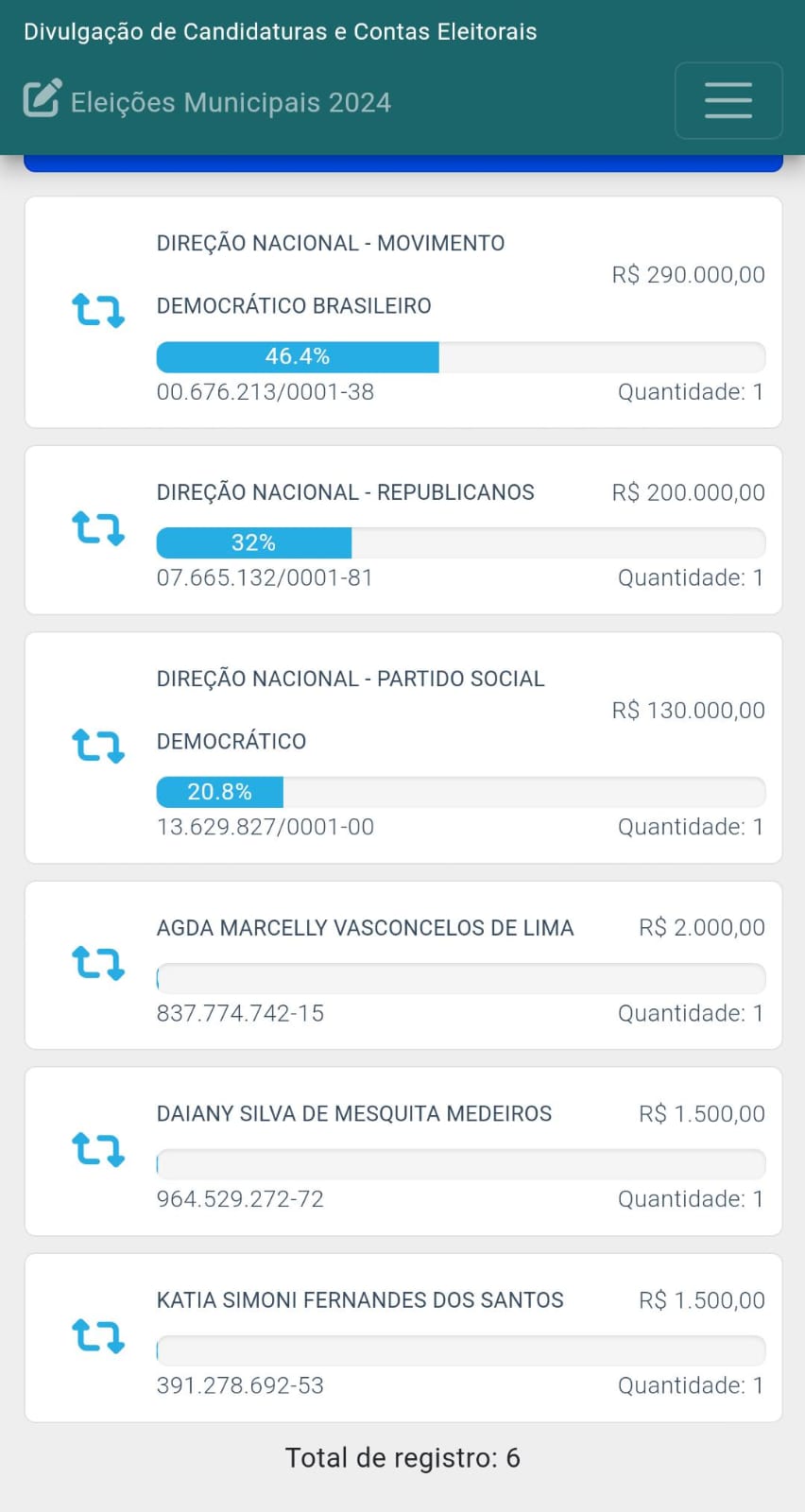The image size is (805, 1512).
Task: Click transfer icon for Partido Social Democrático
Action: pyautogui.click(x=98, y=746)
